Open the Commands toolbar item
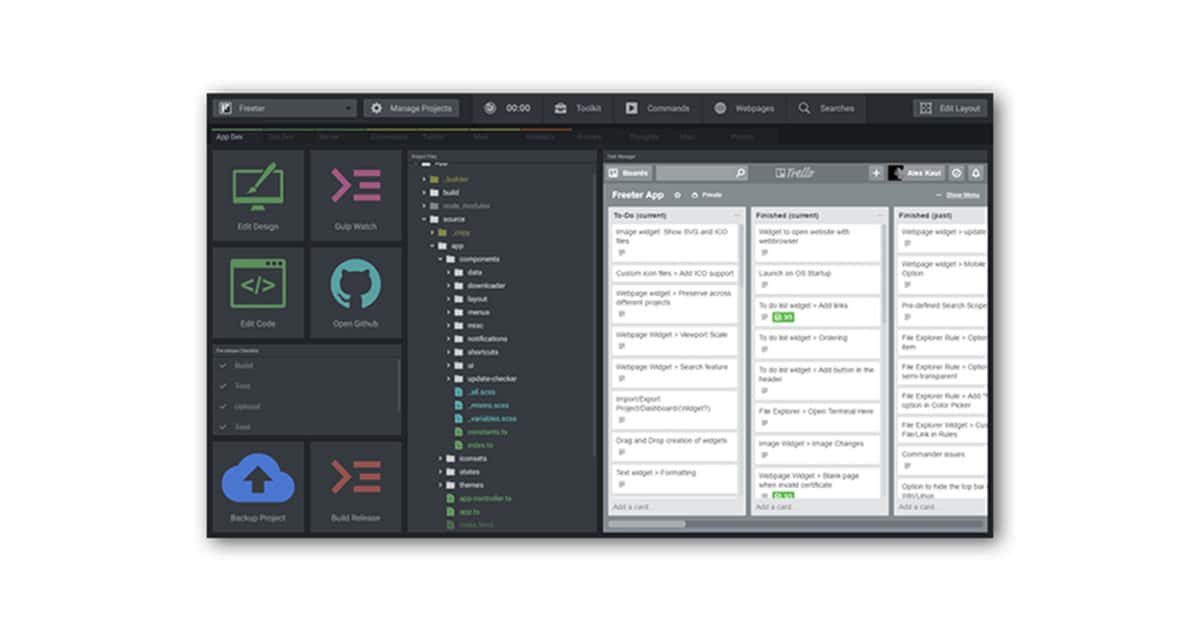This screenshot has height=630, width=1200. pyautogui.click(x=657, y=108)
